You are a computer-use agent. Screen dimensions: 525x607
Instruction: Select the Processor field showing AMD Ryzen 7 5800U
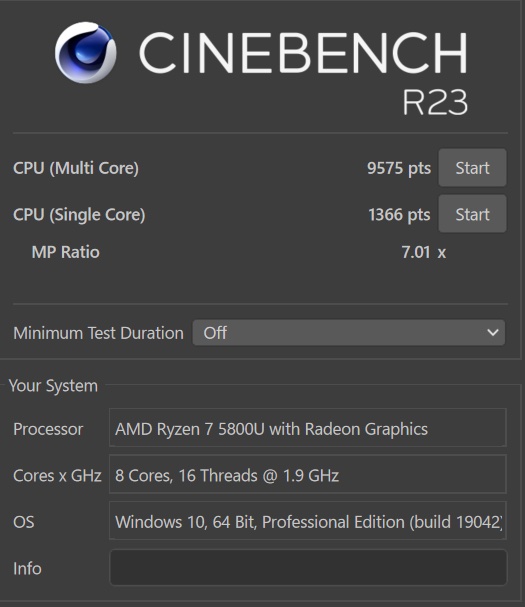tap(308, 428)
